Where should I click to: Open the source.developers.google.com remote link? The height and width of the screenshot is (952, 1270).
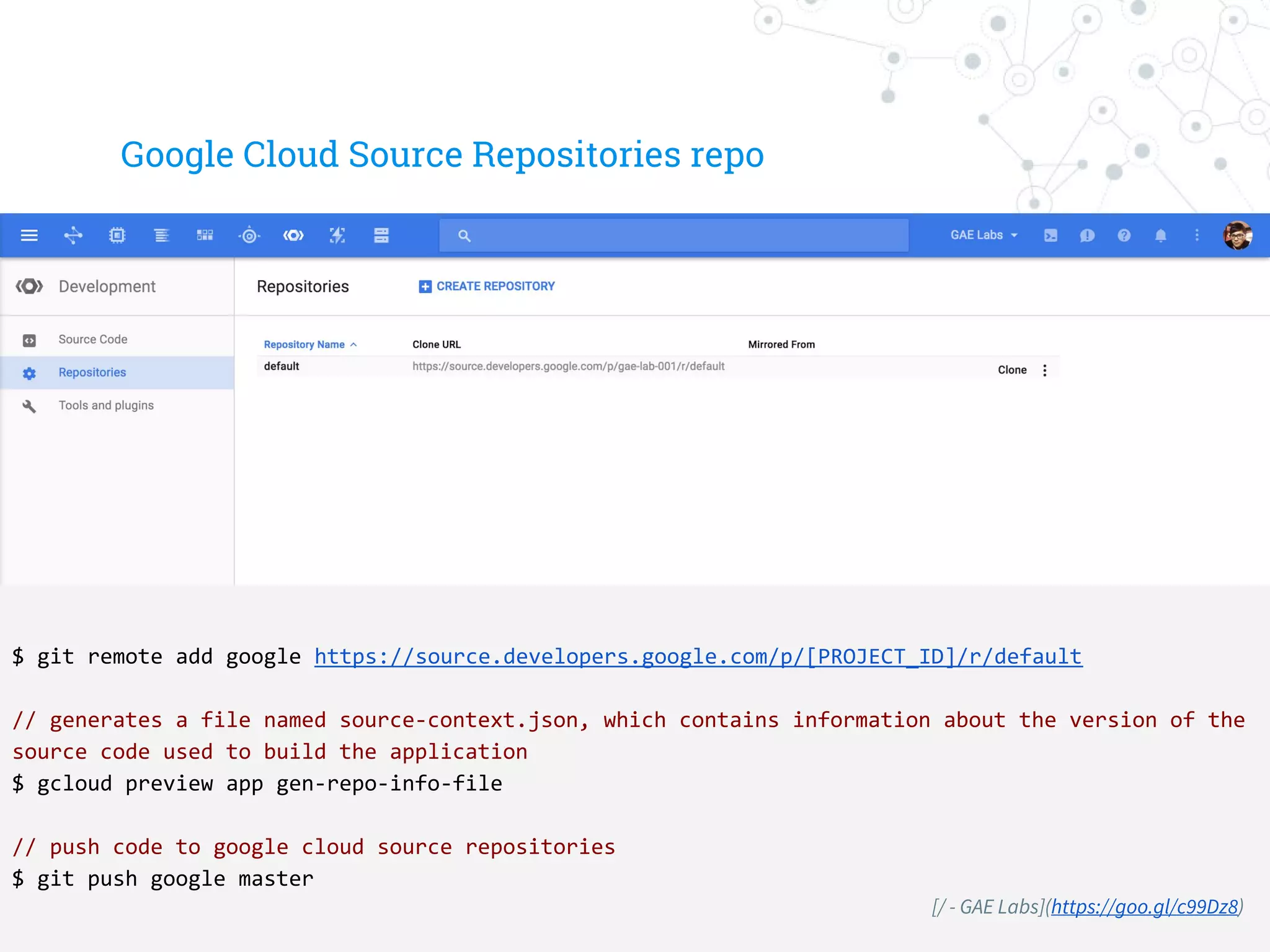coord(698,657)
